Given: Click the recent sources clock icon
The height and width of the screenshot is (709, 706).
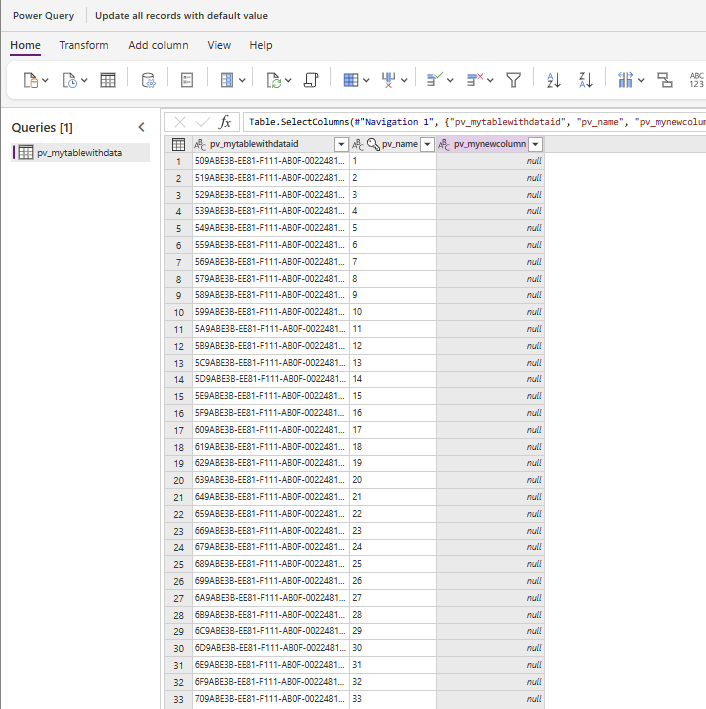Looking at the screenshot, I should click(x=70, y=80).
